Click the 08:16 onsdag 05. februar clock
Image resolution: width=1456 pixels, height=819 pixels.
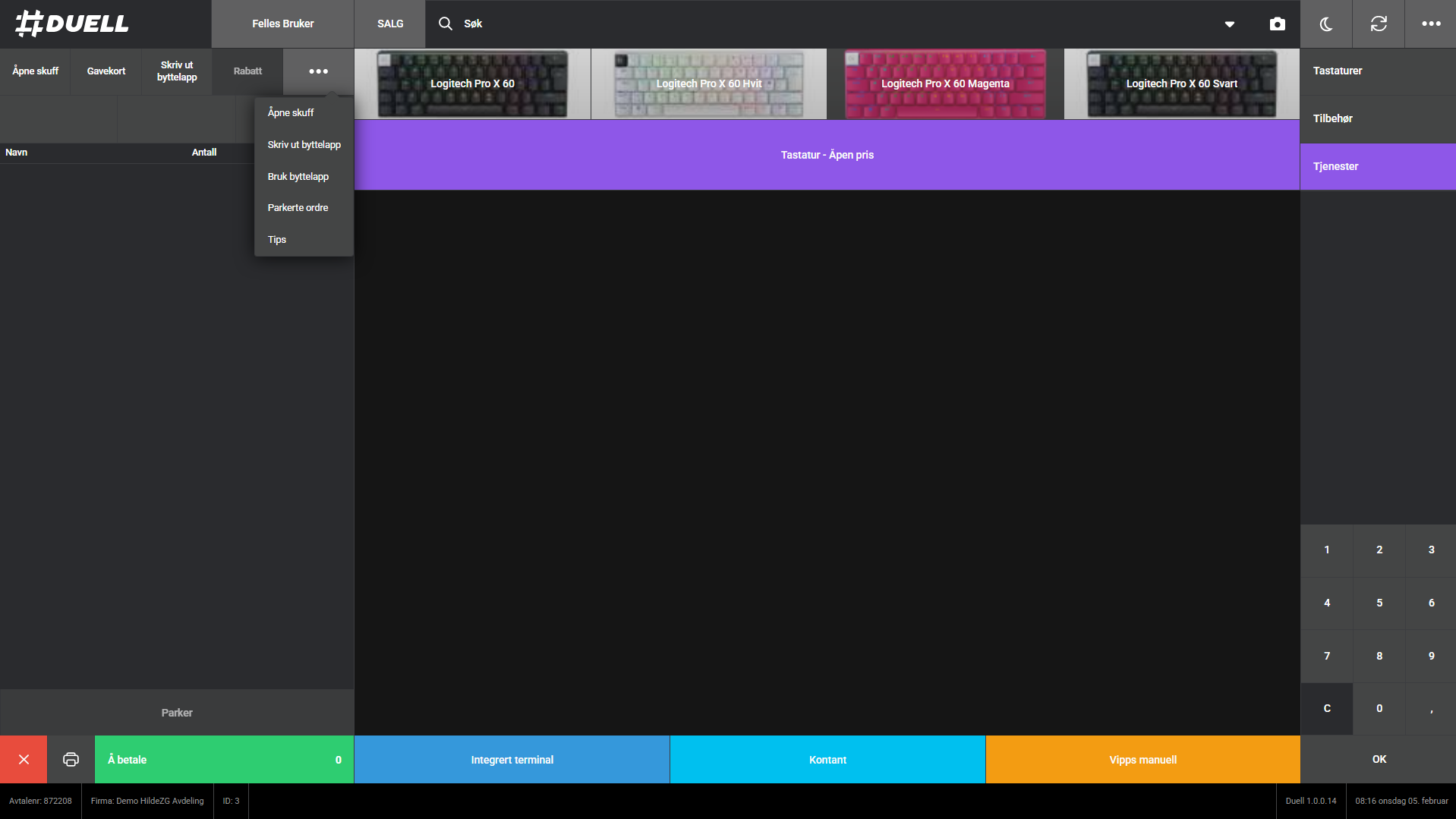[1401, 801]
